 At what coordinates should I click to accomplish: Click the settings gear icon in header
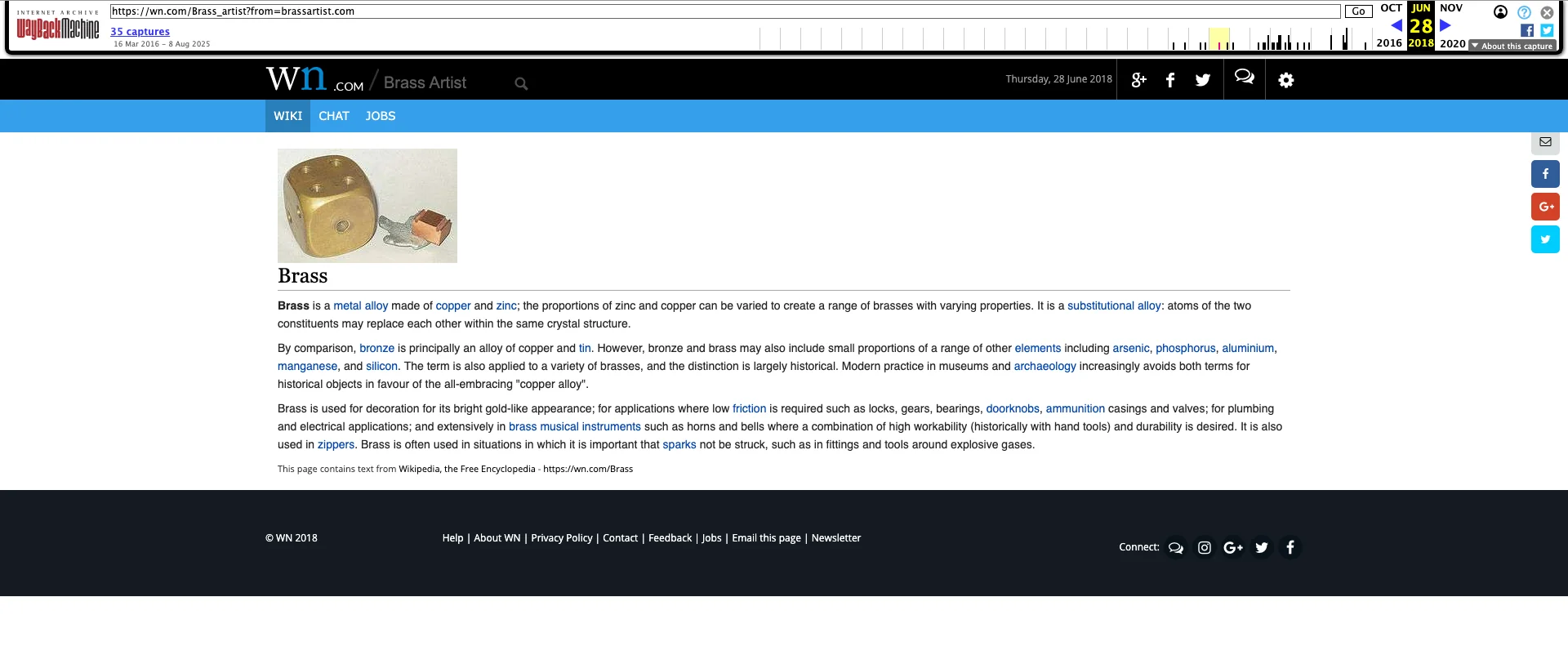(1285, 80)
